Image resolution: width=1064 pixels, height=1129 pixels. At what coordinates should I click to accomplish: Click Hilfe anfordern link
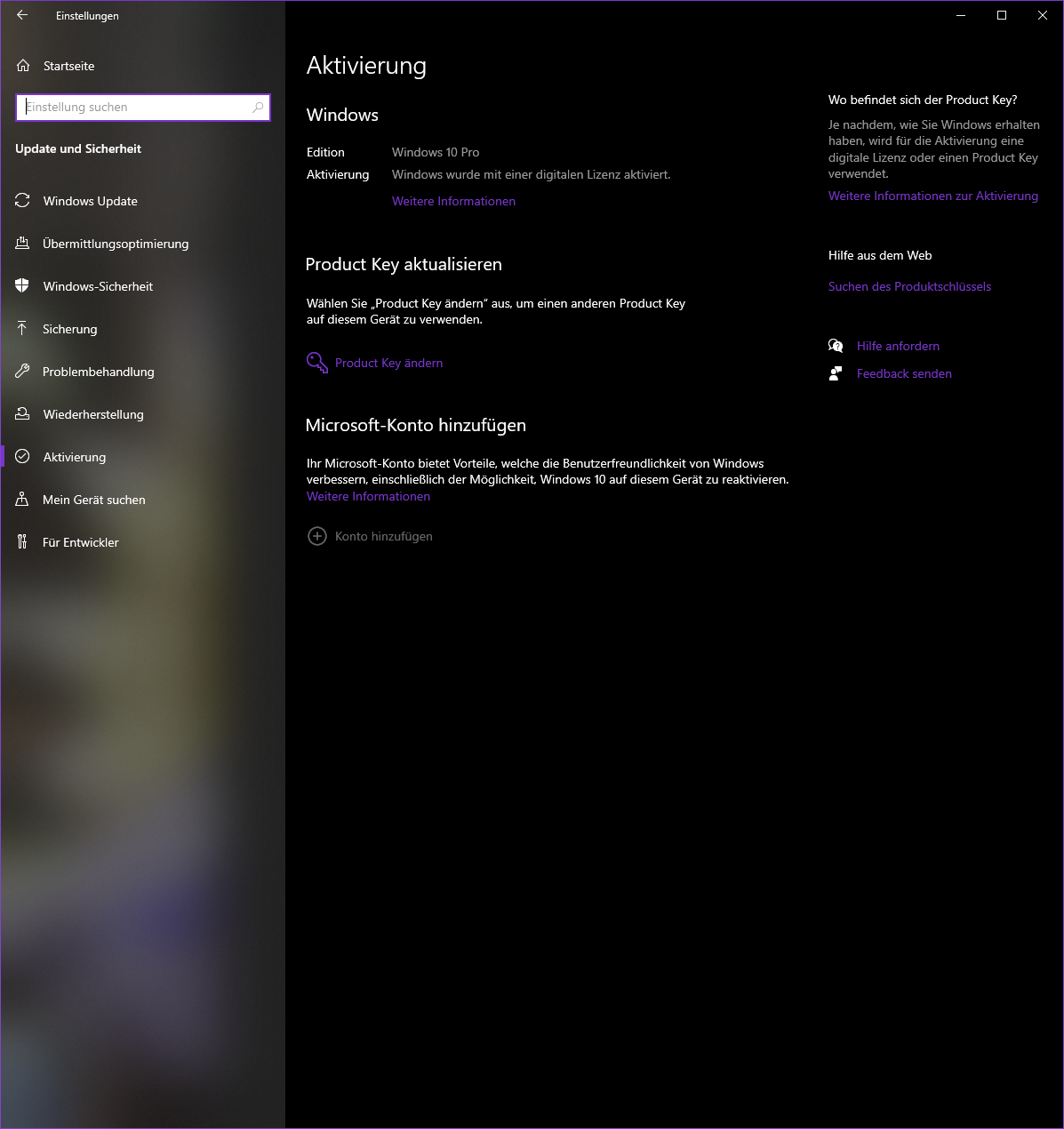point(898,346)
